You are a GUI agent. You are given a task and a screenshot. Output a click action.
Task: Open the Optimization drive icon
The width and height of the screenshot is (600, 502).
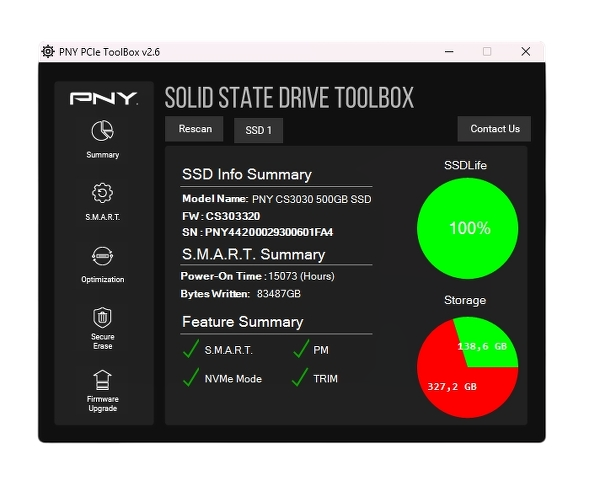pos(102,256)
